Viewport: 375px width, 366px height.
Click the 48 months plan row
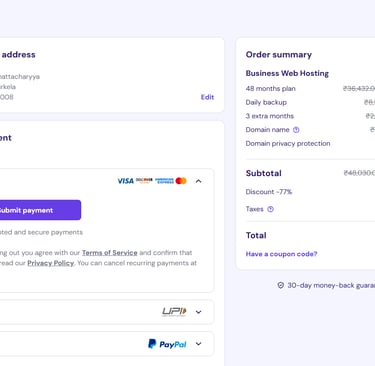310,89
